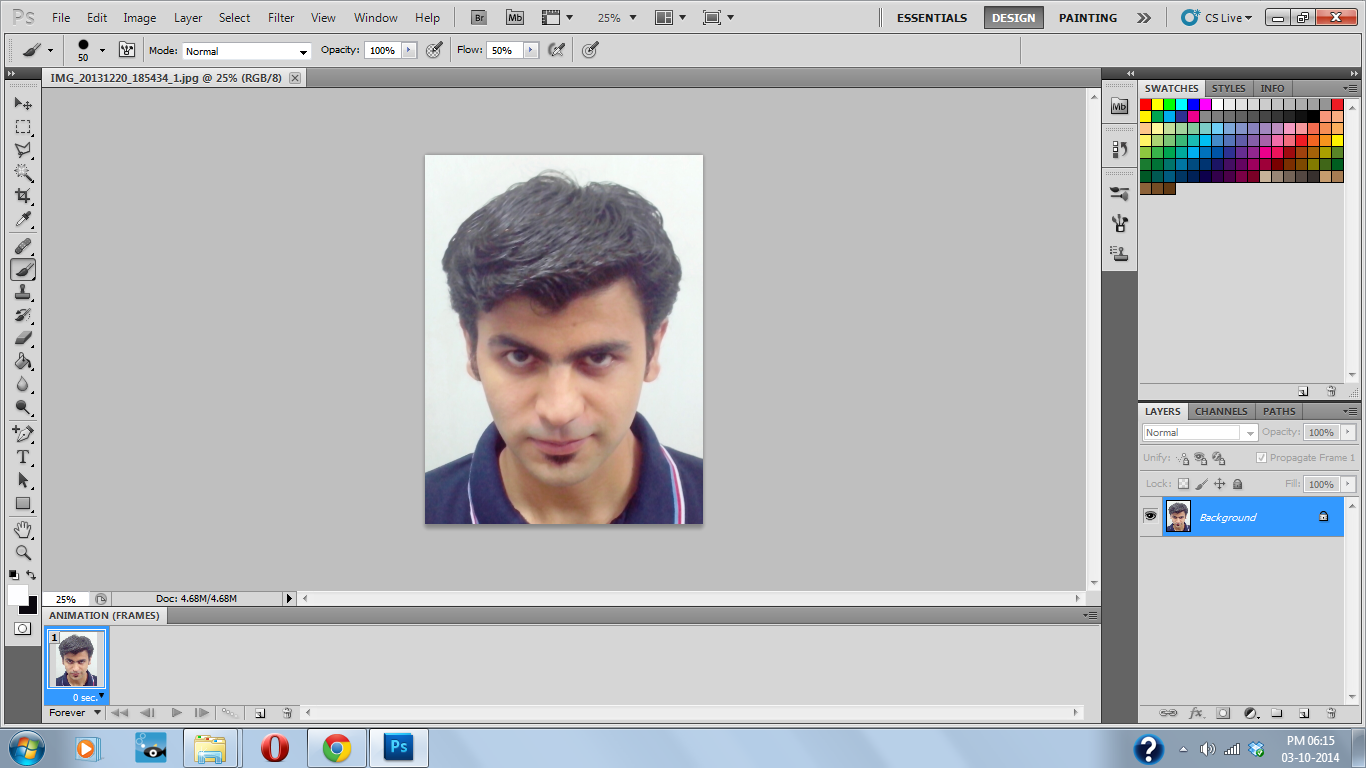Toggle airbrush mode in options bar
Screen dimensions: 1366x768
pyautogui.click(x=557, y=50)
